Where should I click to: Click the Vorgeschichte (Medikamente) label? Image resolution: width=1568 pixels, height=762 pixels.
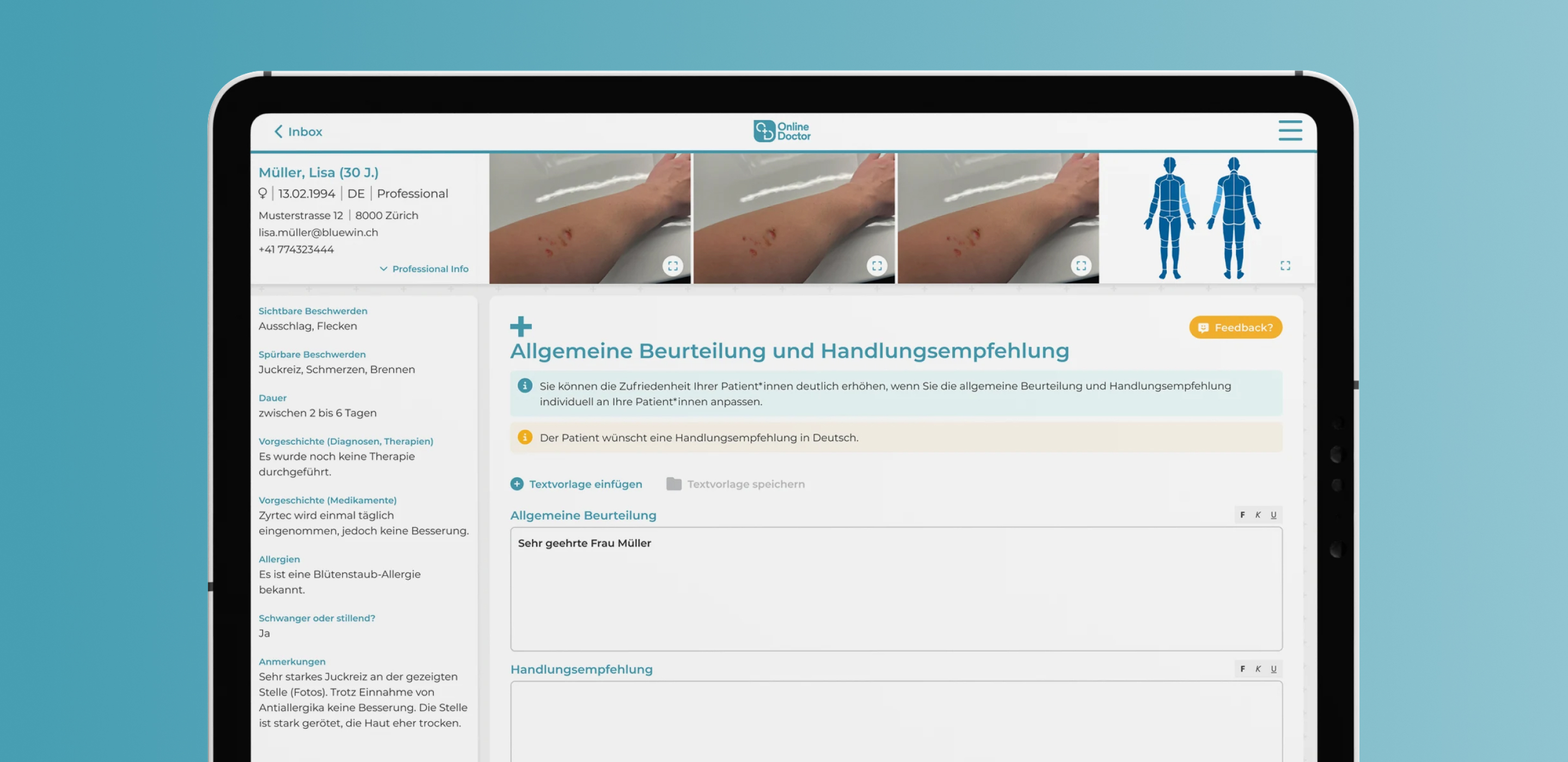327,500
